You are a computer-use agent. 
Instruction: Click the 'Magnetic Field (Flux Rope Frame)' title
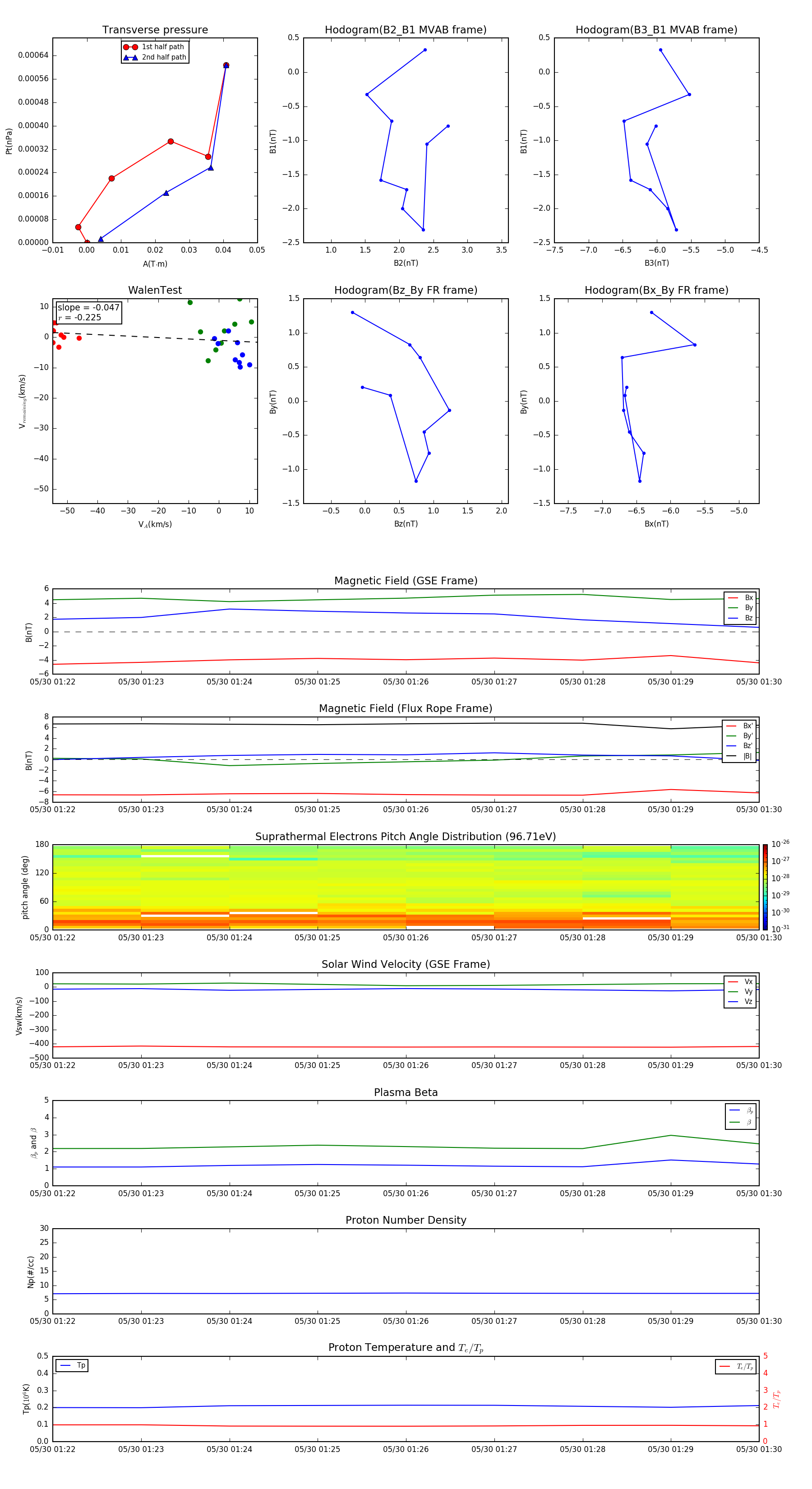(x=406, y=709)
